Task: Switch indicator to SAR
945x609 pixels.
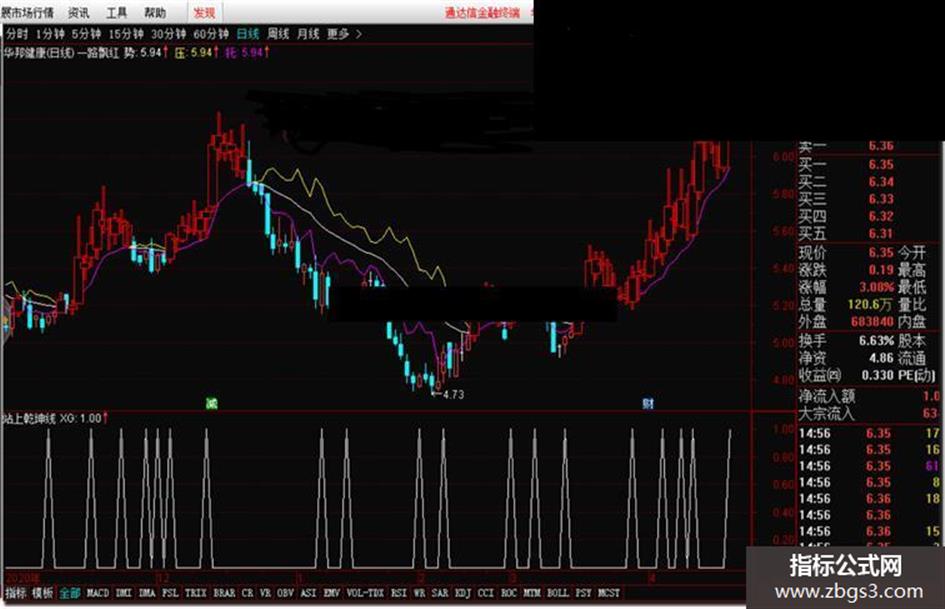Action: [x=440, y=593]
